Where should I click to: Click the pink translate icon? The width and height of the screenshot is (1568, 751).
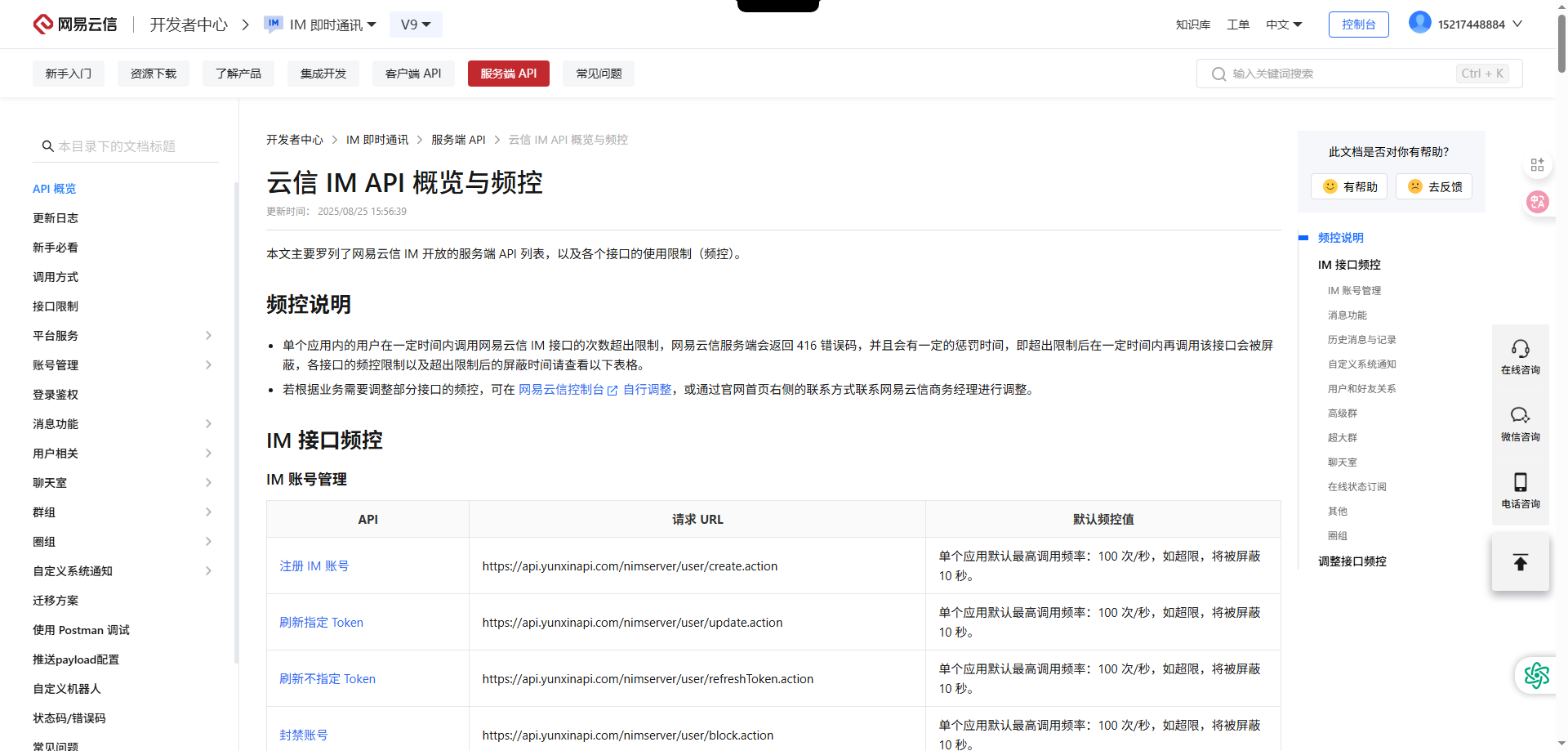[x=1538, y=202]
